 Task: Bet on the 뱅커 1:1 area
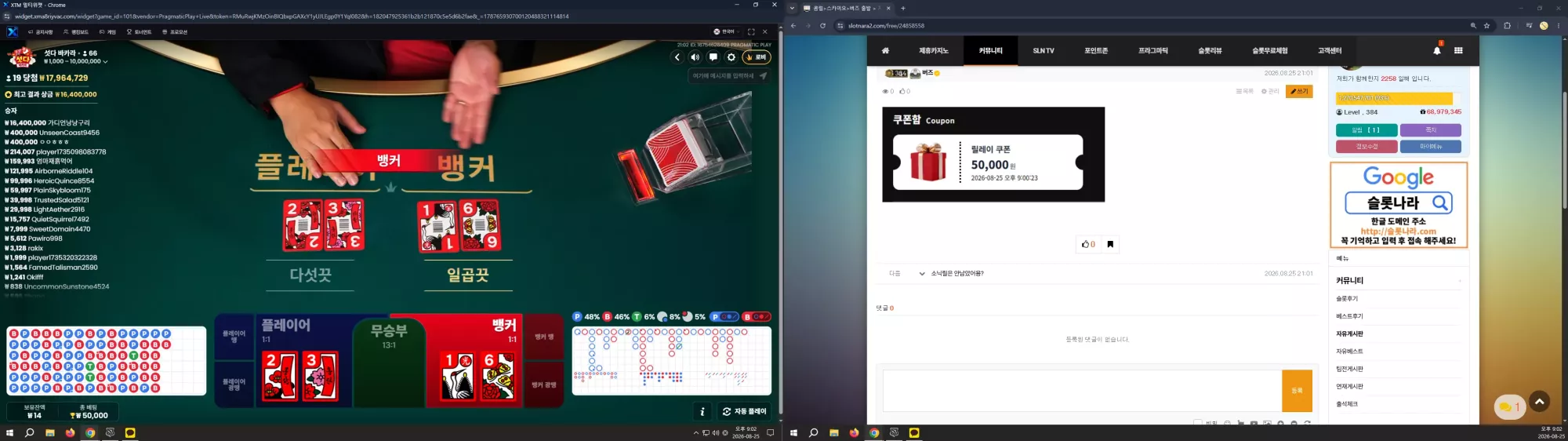point(474,361)
